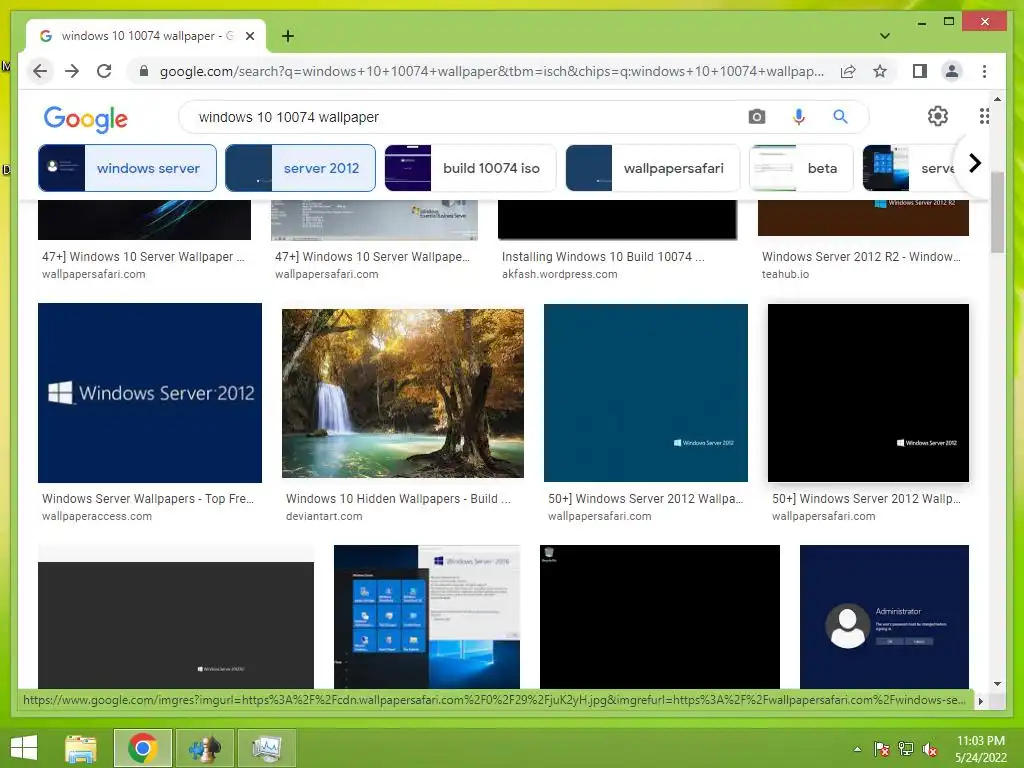Viewport: 1024px width, 768px height.
Task: Show more filter chips with right arrow
Action: pyautogui.click(x=974, y=163)
